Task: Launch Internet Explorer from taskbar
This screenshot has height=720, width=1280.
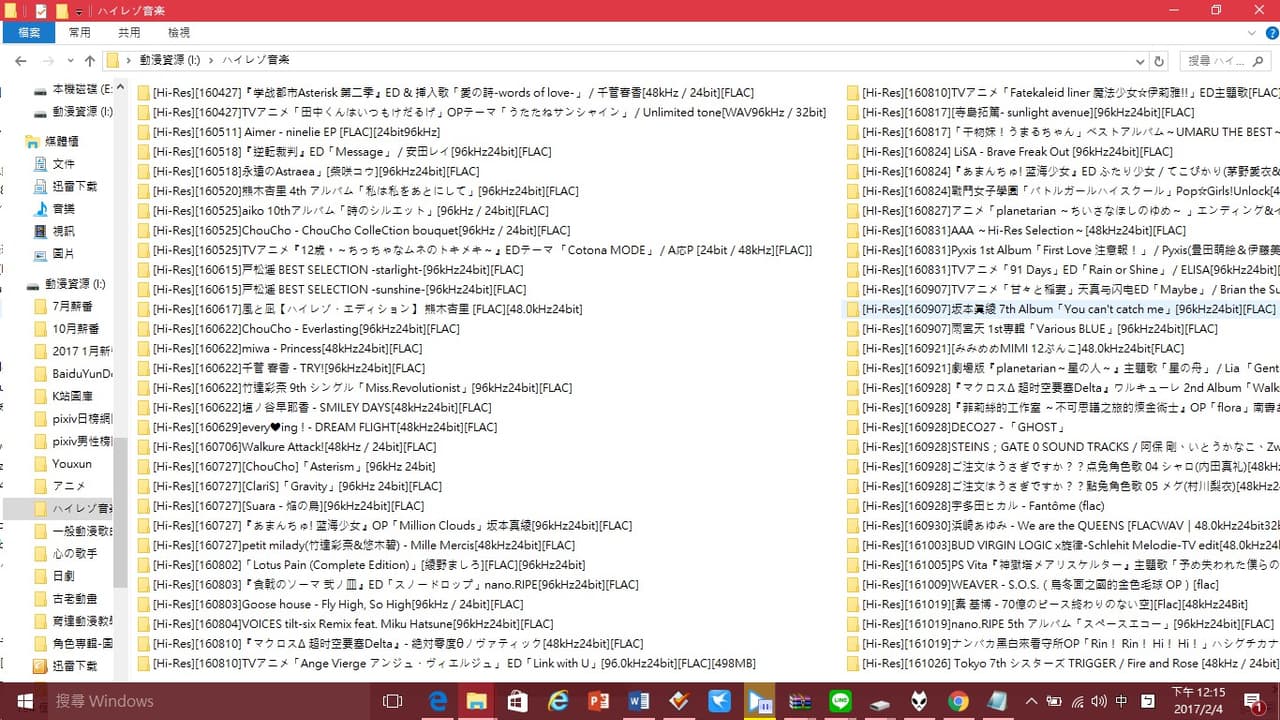Action: click(558, 701)
